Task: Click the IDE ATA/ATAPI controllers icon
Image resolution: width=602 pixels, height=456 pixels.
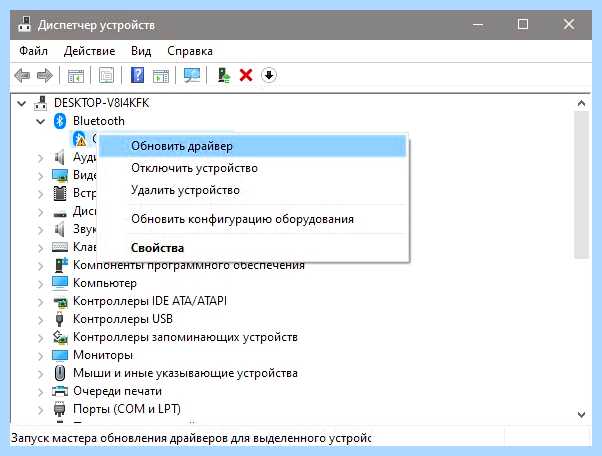Action: [x=60, y=301]
